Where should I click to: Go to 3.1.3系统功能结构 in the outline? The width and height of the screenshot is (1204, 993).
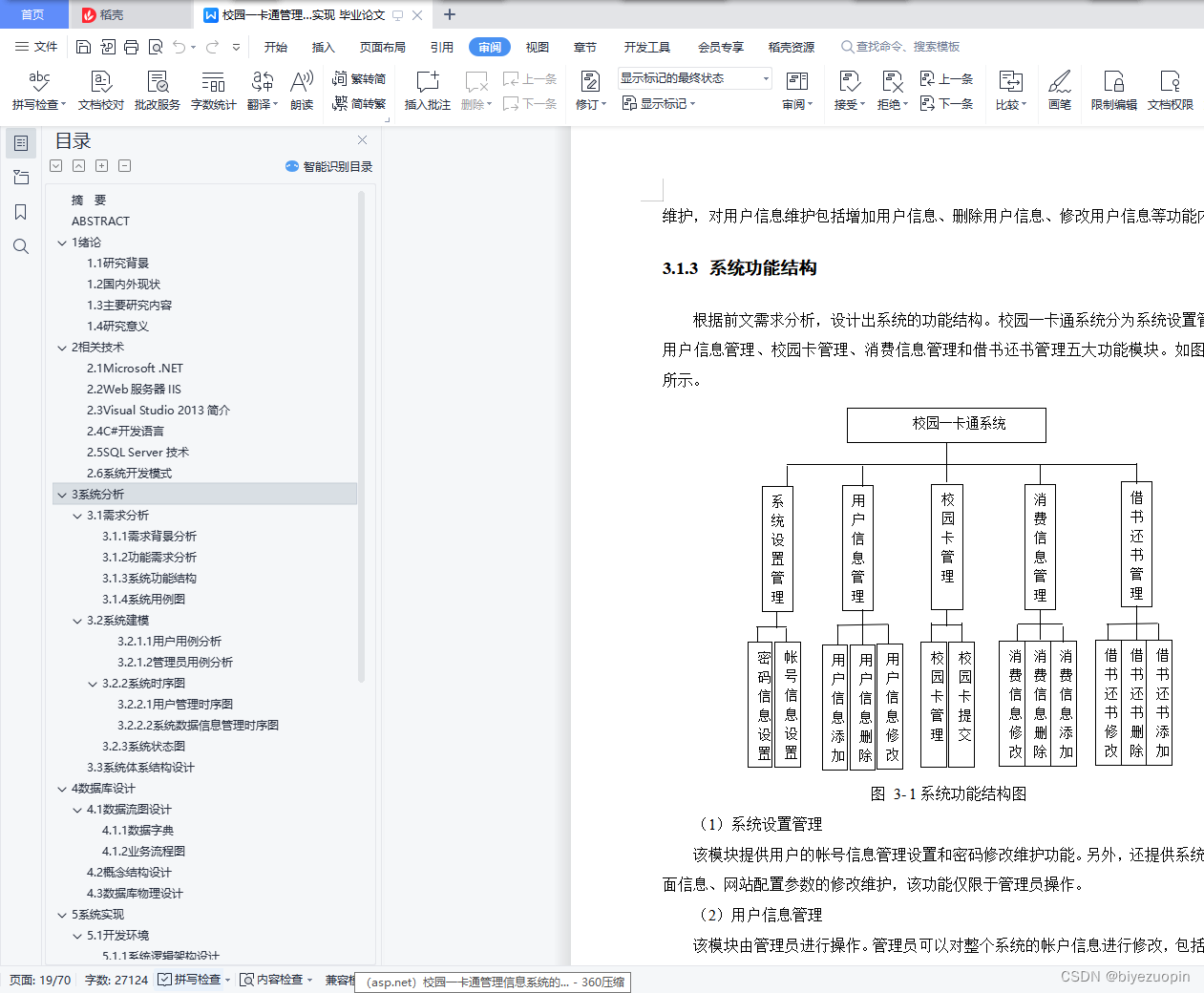click(150, 579)
